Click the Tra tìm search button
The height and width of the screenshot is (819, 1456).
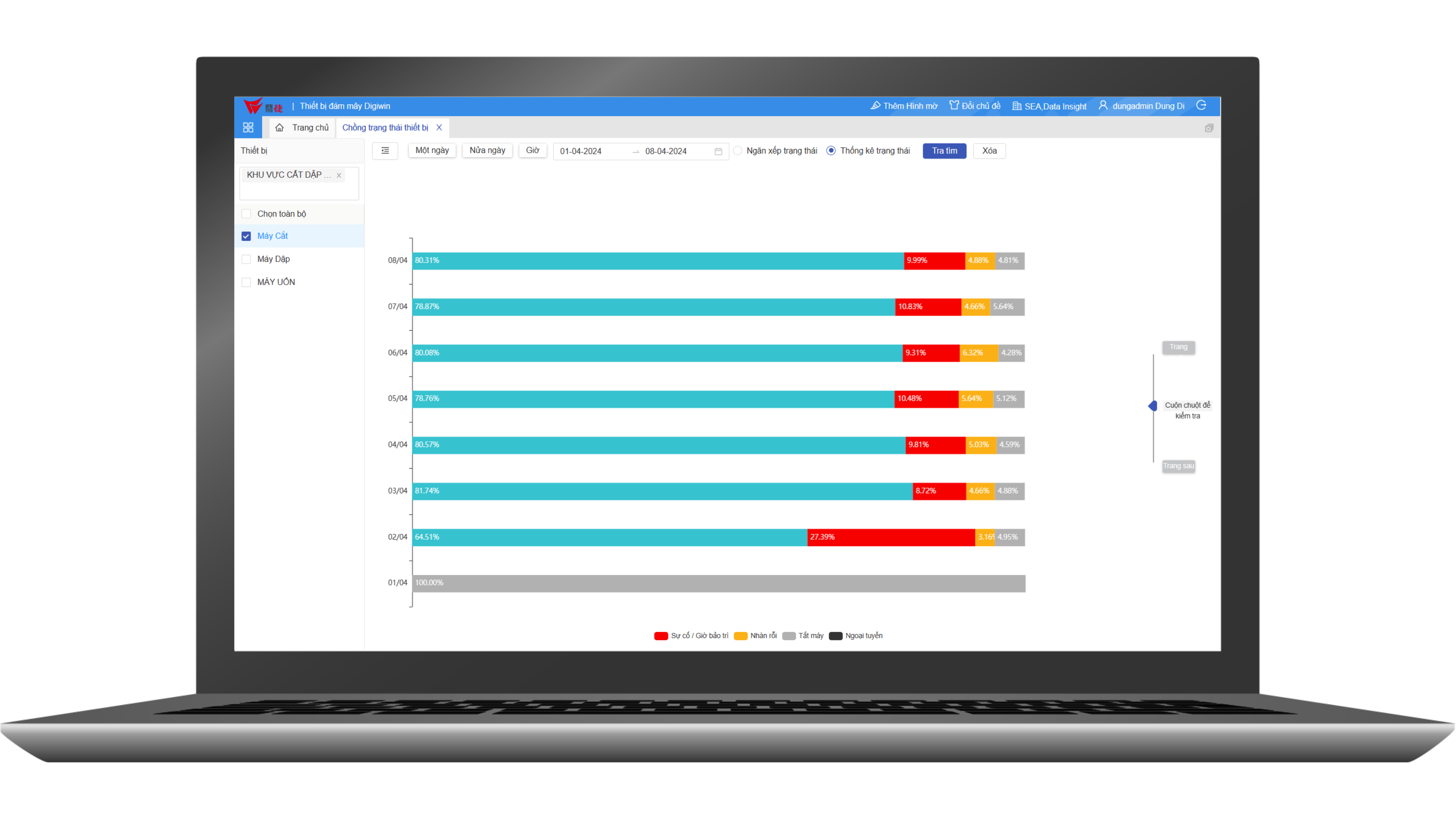coord(944,151)
